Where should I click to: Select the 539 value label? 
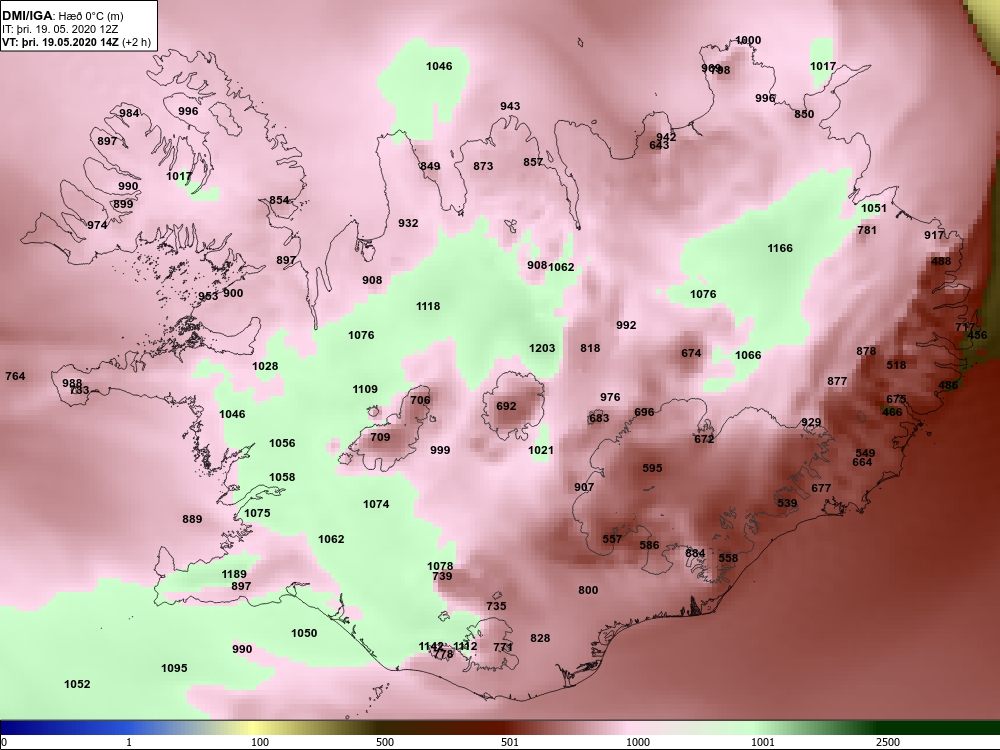point(787,503)
